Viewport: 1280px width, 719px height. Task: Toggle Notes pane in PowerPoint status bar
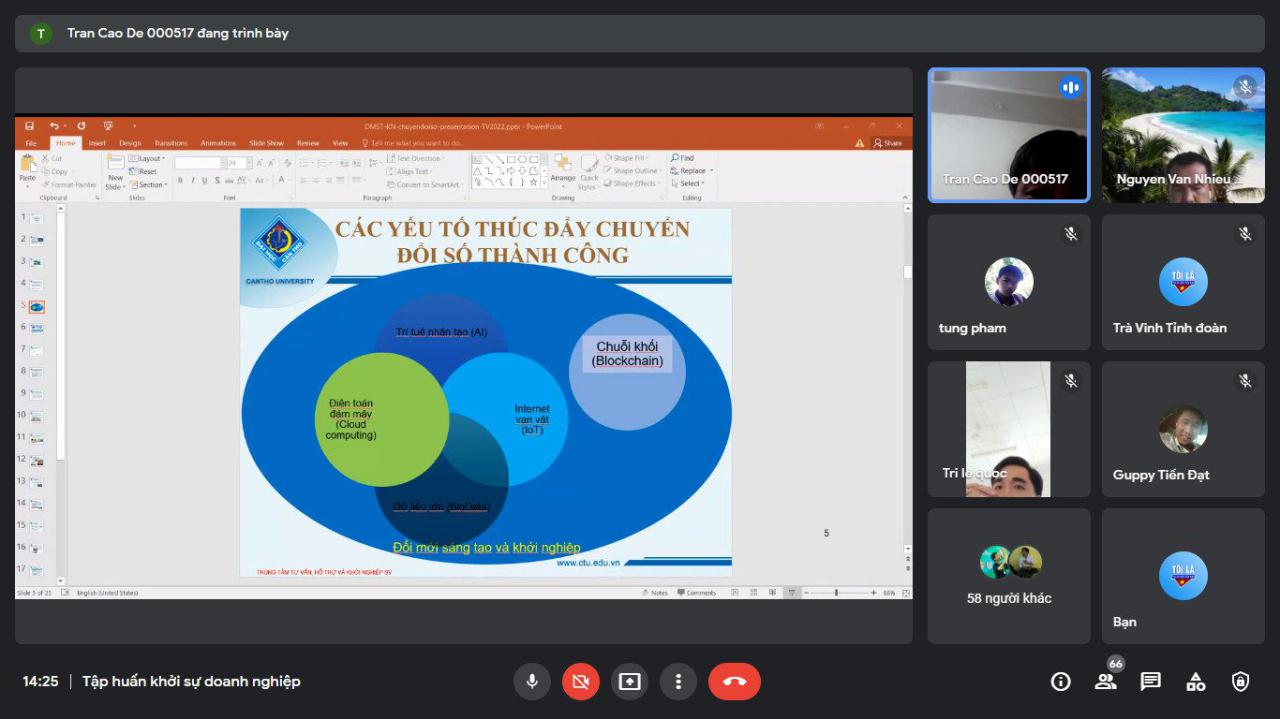click(655, 593)
